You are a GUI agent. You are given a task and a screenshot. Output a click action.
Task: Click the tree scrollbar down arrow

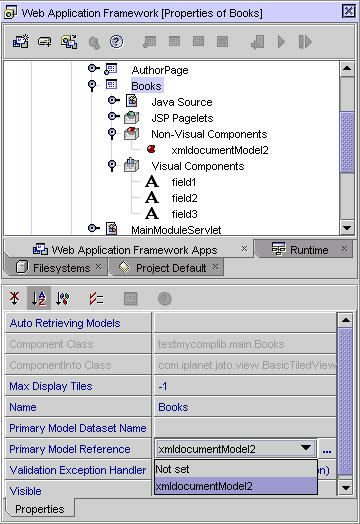coord(347,228)
